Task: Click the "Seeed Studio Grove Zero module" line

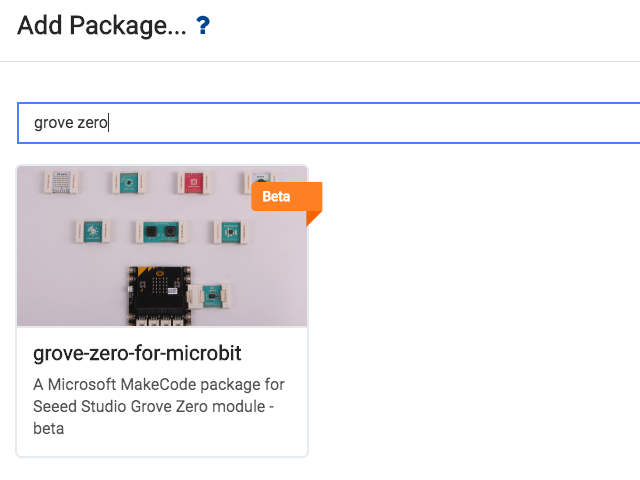Action: point(149,407)
